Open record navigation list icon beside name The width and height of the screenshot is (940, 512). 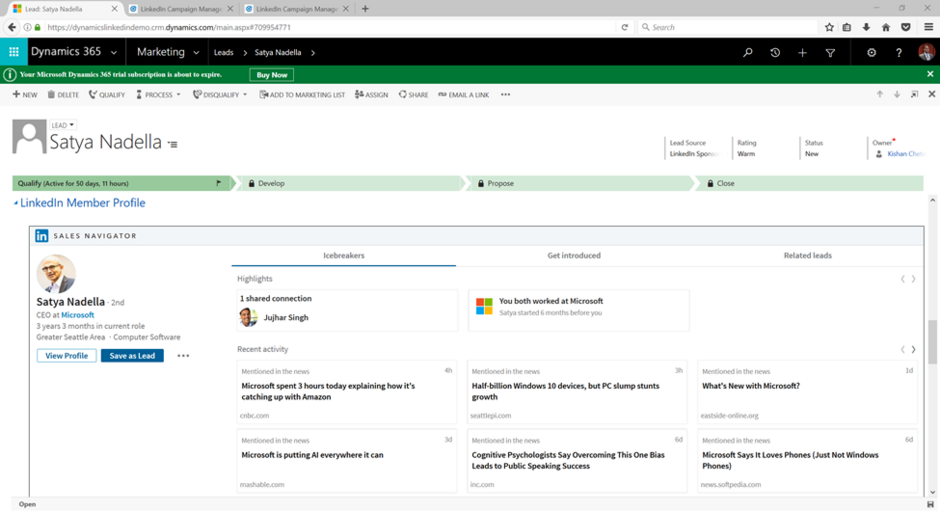point(173,144)
